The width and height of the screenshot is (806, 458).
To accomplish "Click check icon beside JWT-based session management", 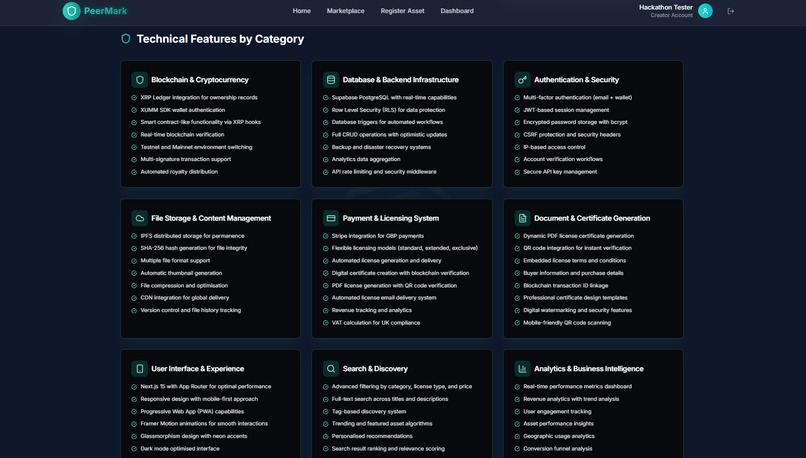I will 517,110.
